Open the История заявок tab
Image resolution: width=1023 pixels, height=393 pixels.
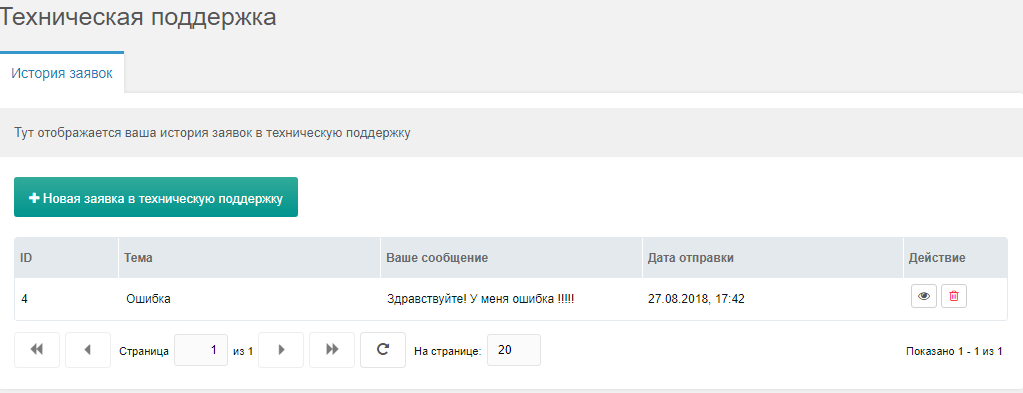62,73
